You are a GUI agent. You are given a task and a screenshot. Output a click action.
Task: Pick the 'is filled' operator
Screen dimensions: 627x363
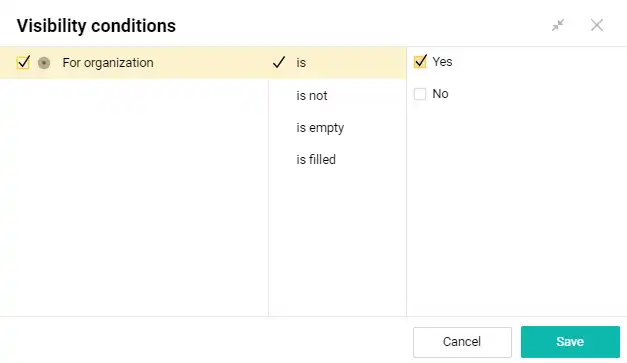point(316,160)
